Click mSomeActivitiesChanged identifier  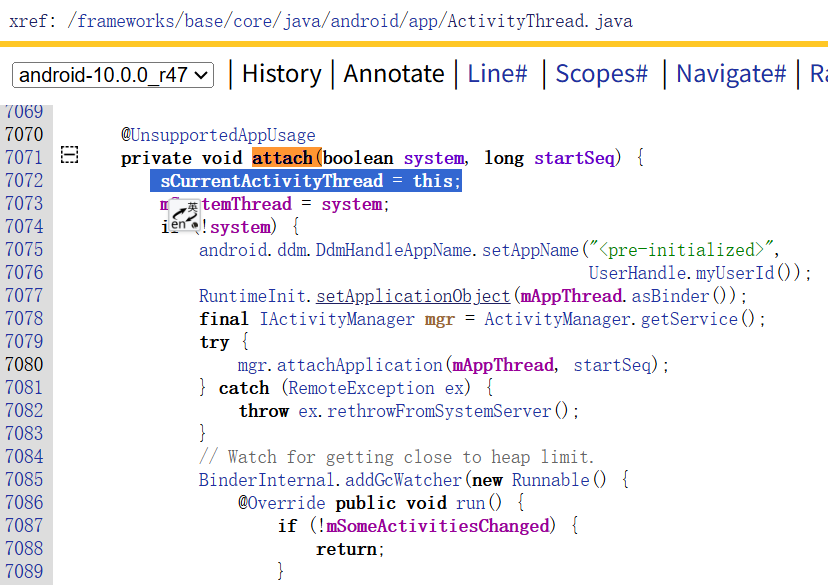coord(438,526)
